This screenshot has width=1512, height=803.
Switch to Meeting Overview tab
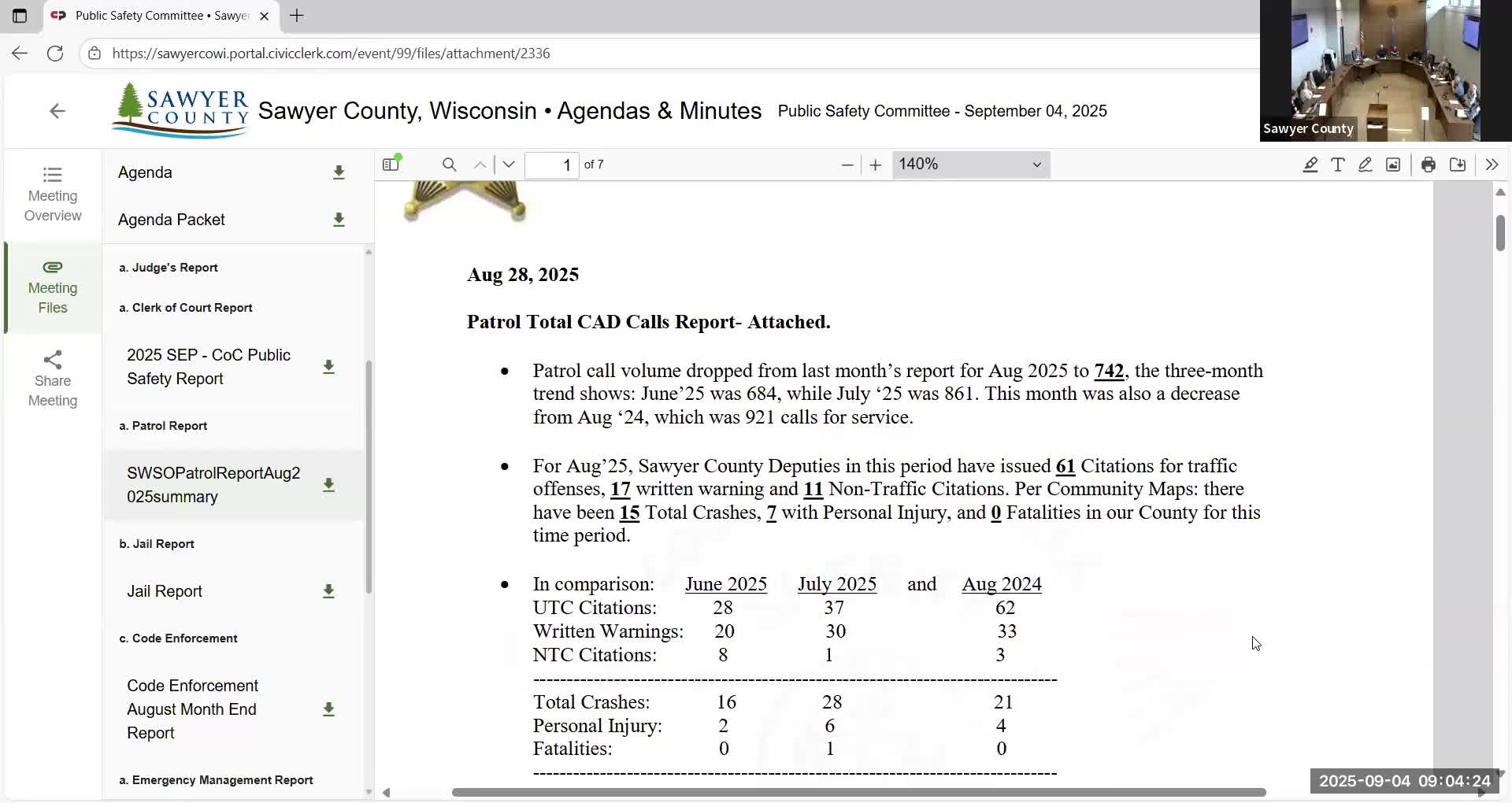point(53,194)
